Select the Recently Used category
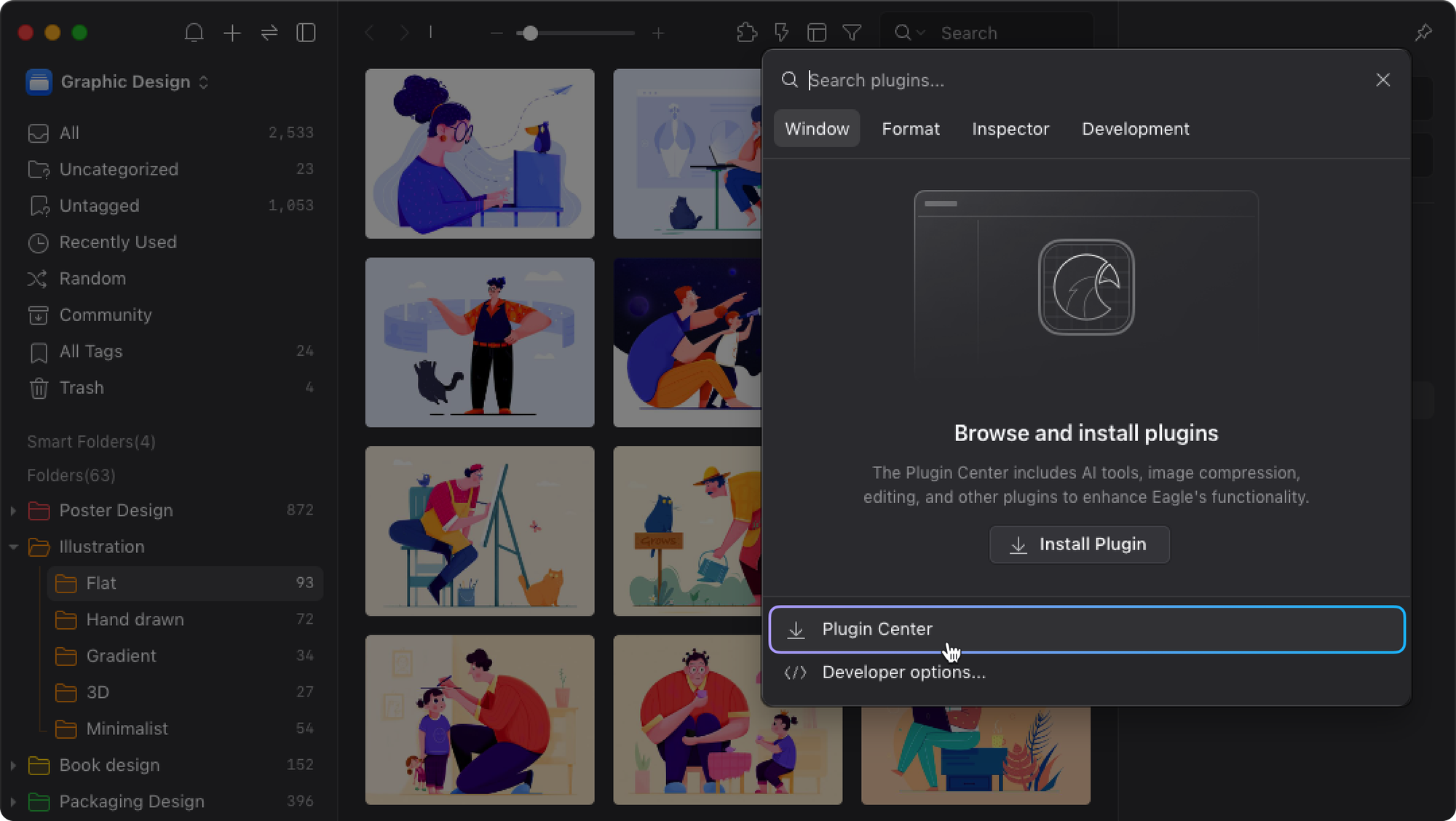This screenshot has width=1456, height=821. click(x=117, y=242)
